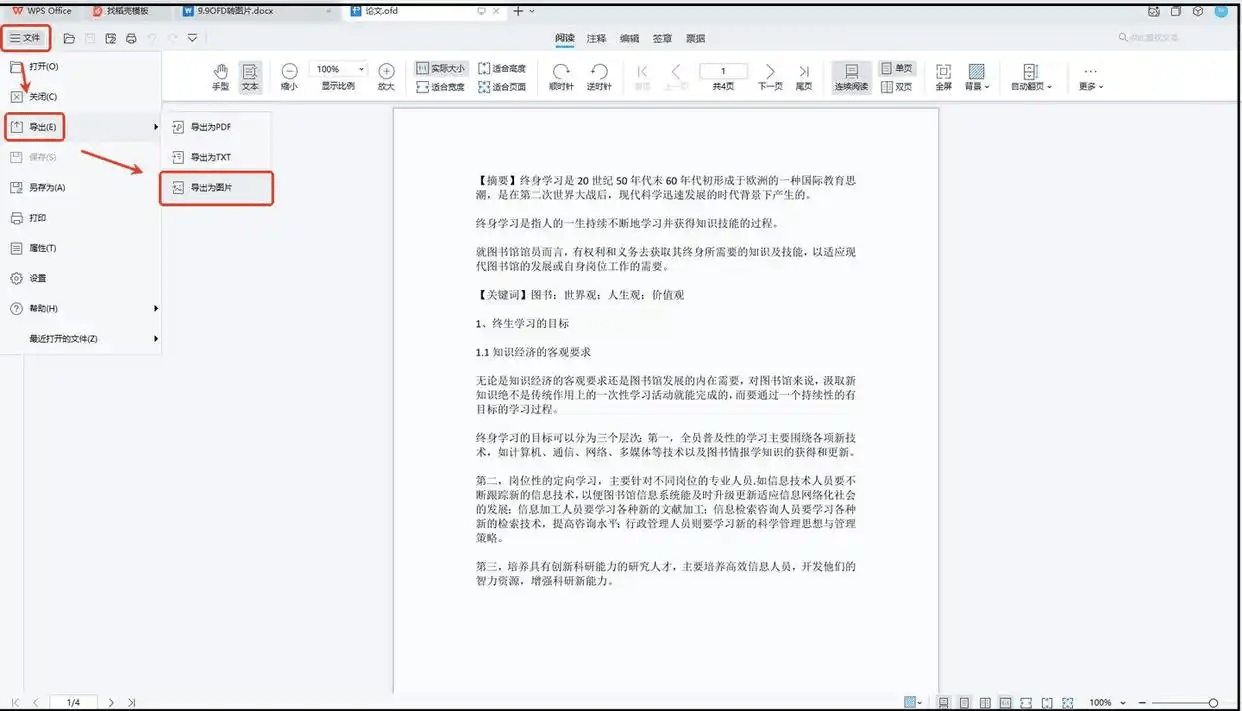
Task: Open the zoom ratio 100% dropdown
Action: (x=360, y=69)
